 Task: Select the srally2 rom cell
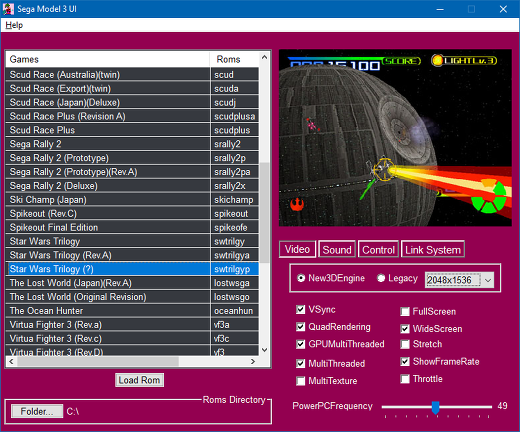pyautogui.click(x=235, y=144)
